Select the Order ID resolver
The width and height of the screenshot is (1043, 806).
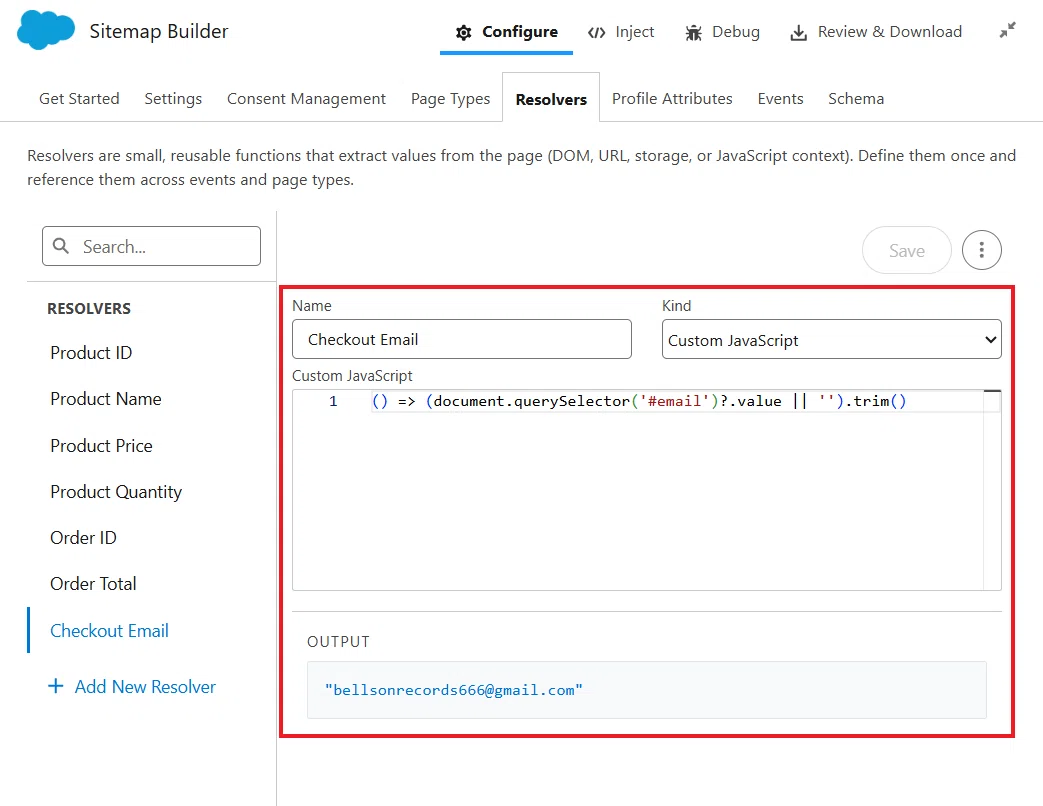click(x=83, y=537)
